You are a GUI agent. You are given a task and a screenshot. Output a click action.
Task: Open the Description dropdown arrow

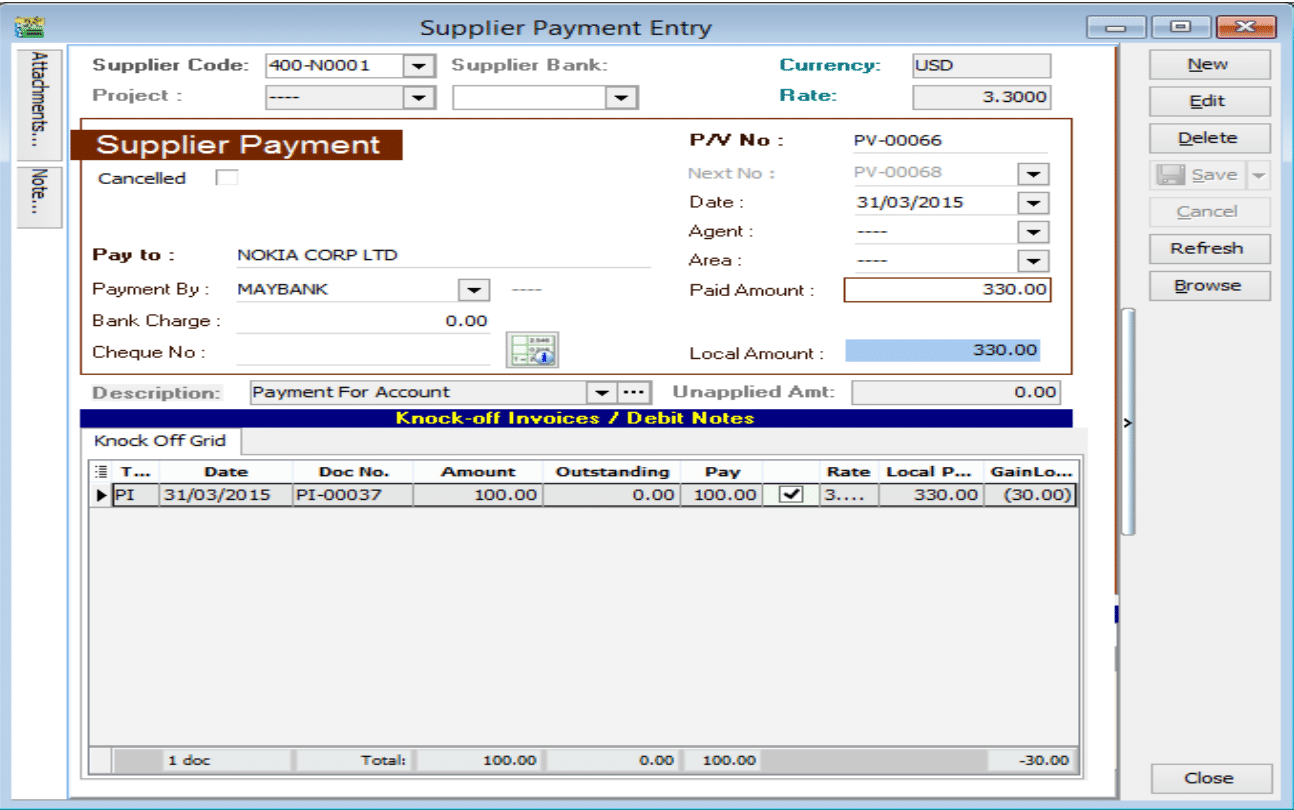point(602,392)
